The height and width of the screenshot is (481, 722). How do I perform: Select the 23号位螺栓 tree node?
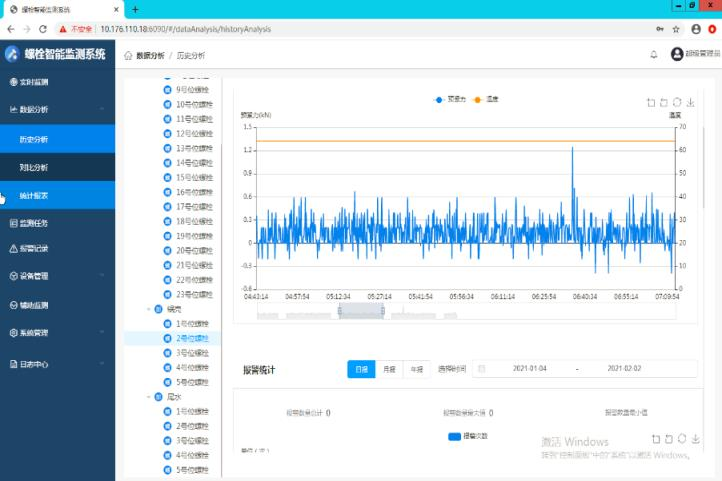point(194,294)
